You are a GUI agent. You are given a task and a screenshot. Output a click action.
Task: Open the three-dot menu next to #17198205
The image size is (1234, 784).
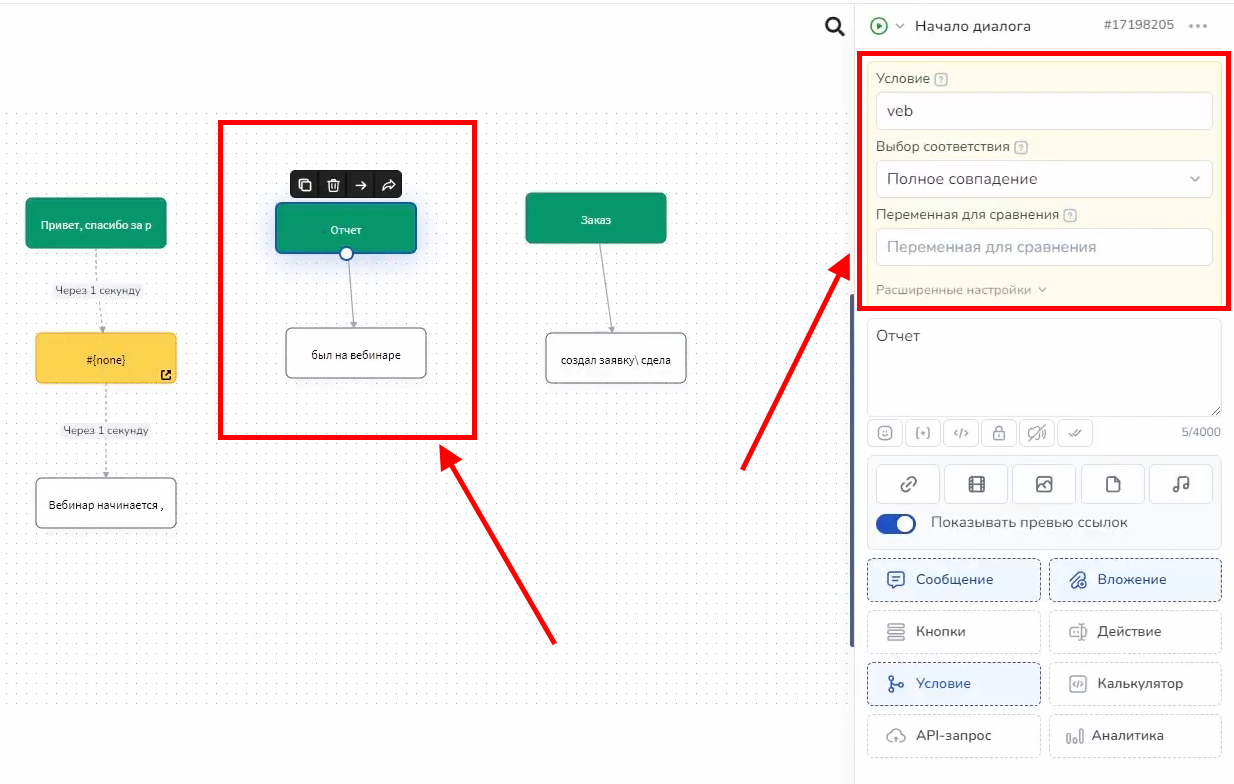pyautogui.click(x=1198, y=26)
